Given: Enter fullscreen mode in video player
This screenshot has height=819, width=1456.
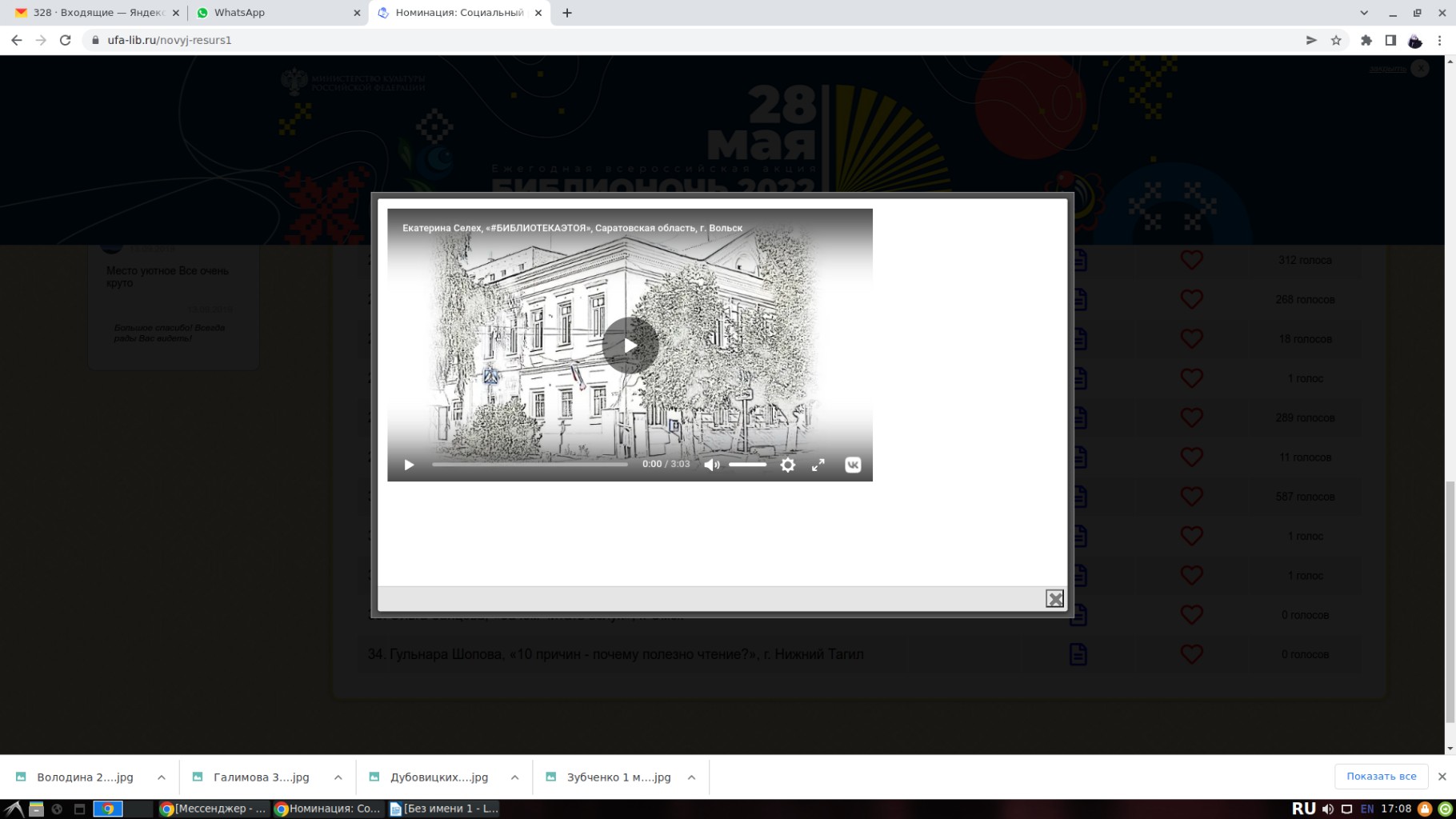Looking at the screenshot, I should [818, 465].
